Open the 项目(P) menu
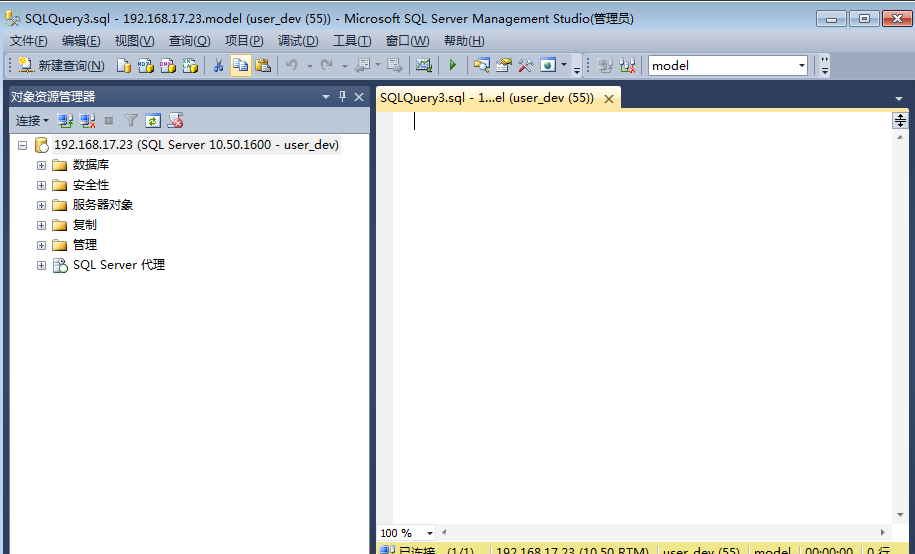This screenshot has height=554, width=915. (x=245, y=41)
